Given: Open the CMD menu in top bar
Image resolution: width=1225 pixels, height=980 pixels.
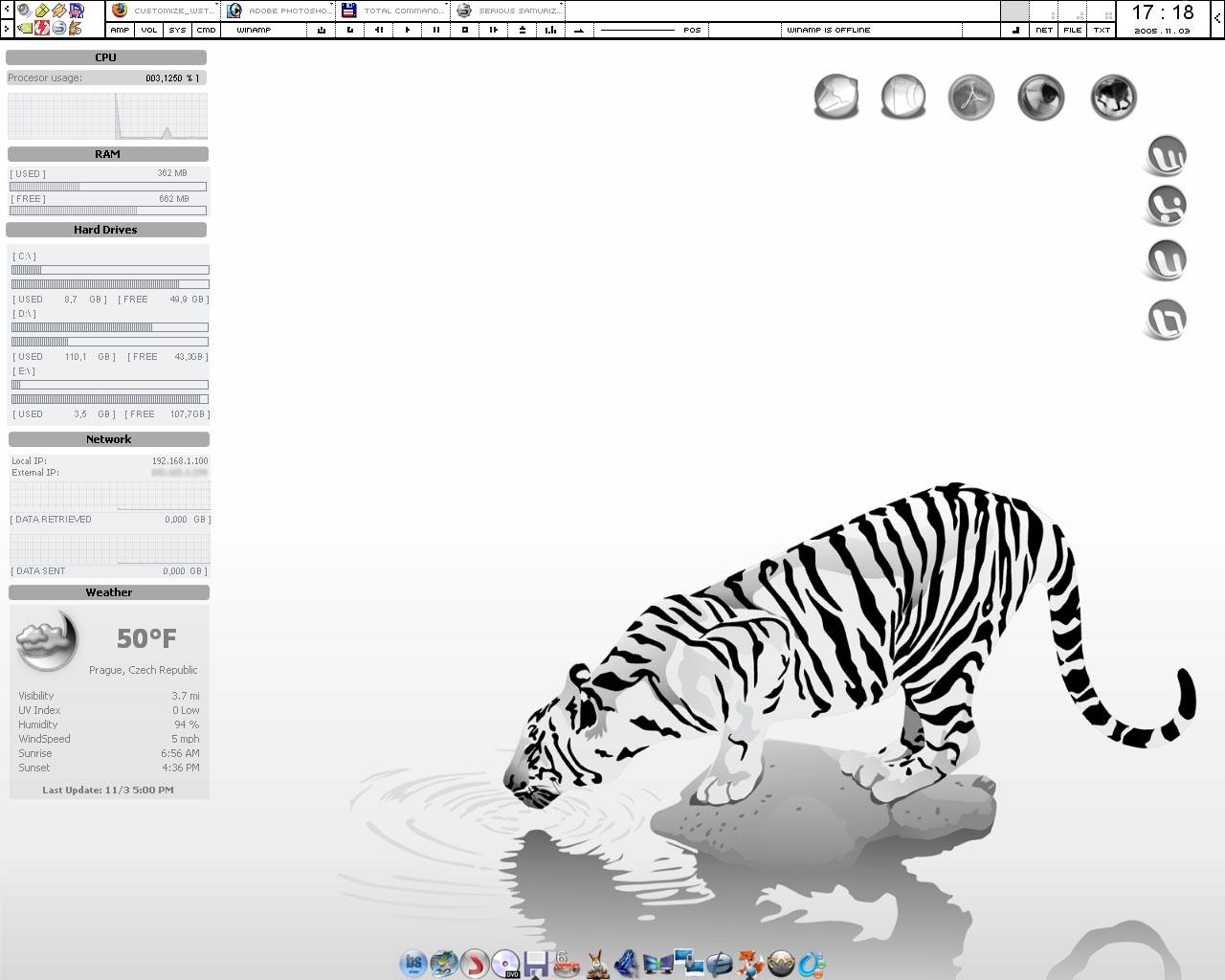Looking at the screenshot, I should [x=206, y=30].
